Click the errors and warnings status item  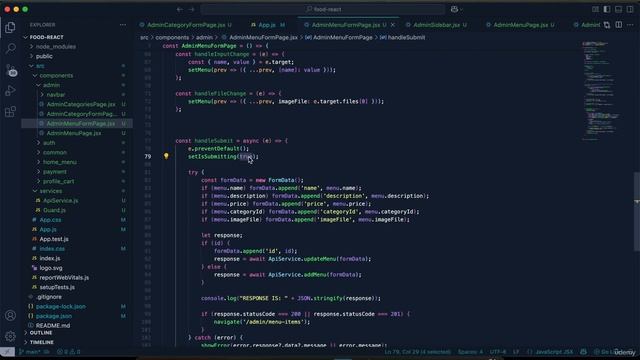pos(69,351)
